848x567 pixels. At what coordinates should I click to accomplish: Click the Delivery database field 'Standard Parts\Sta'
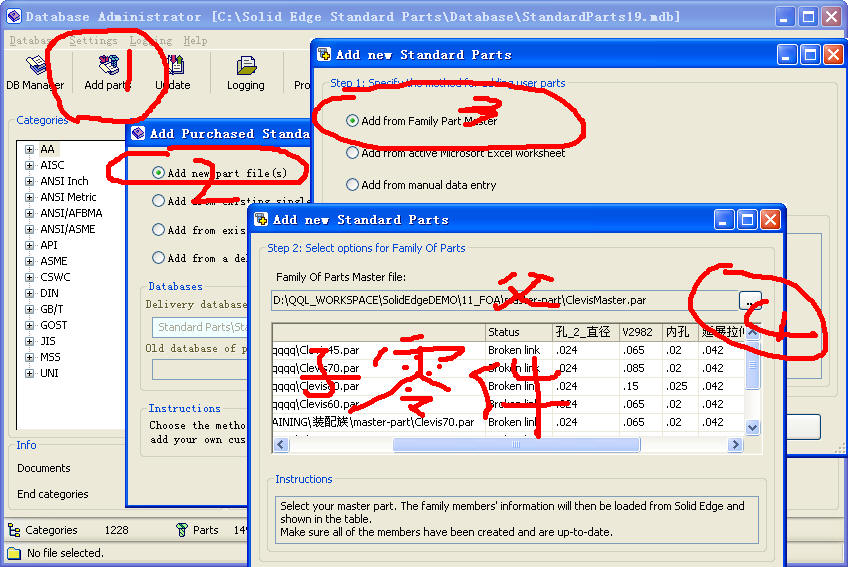pyautogui.click(x=200, y=327)
